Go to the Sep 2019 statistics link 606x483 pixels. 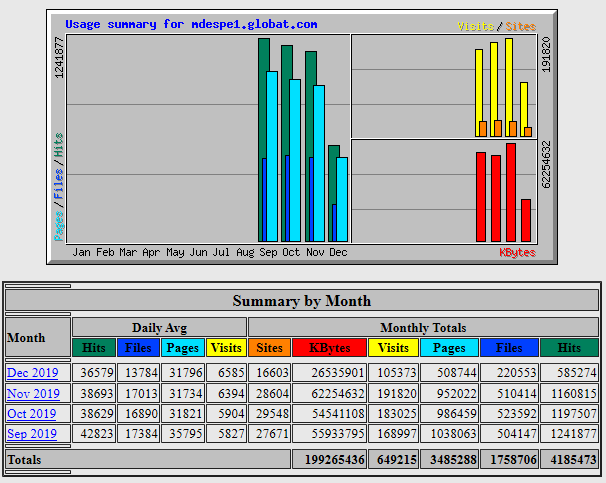point(33,434)
